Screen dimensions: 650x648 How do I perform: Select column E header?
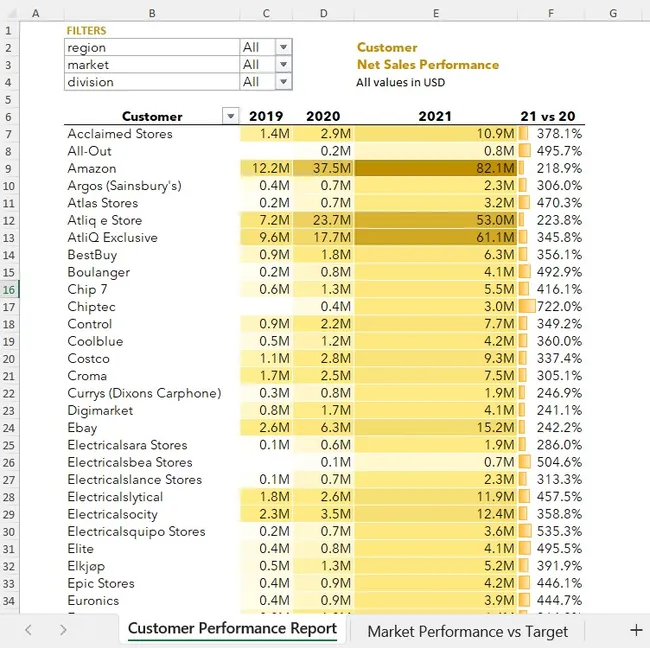[436, 13]
